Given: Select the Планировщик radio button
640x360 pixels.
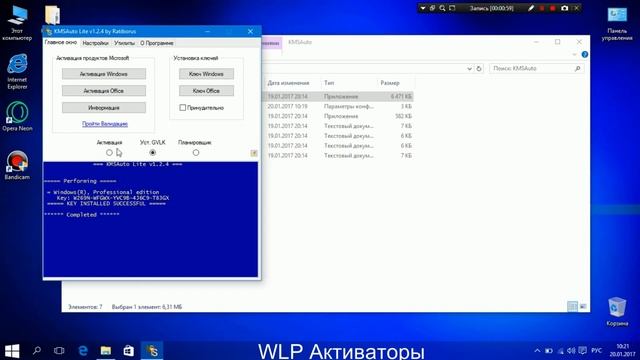Looking at the screenshot, I should pos(196,153).
